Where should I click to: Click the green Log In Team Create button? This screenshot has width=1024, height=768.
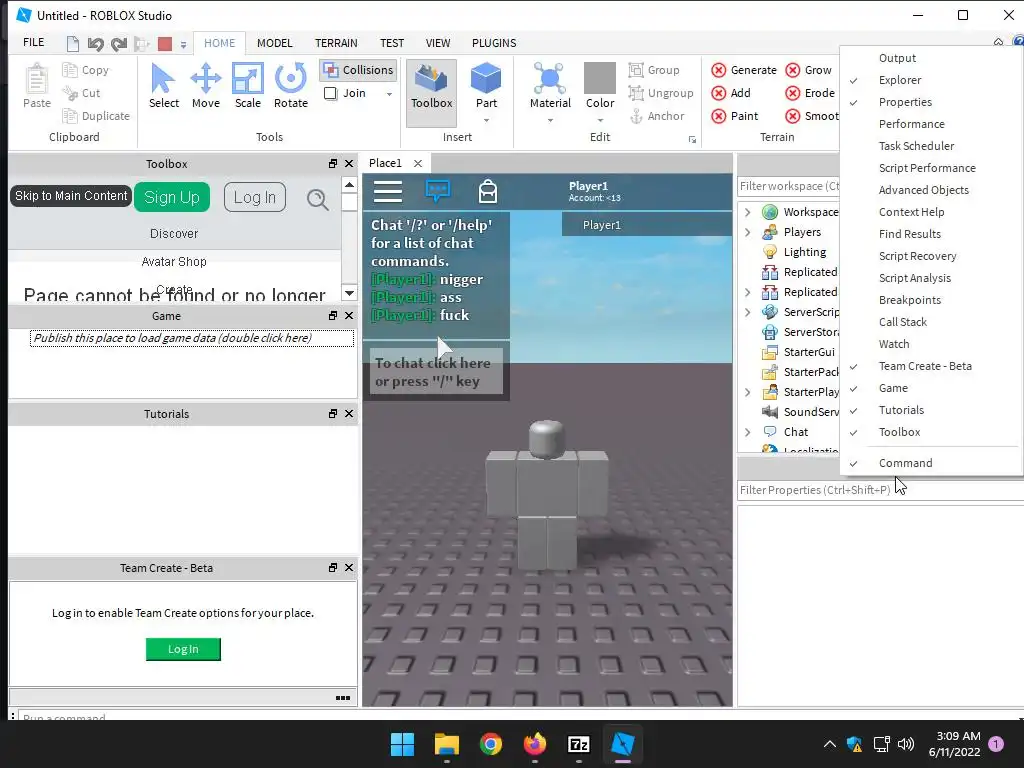(x=183, y=649)
